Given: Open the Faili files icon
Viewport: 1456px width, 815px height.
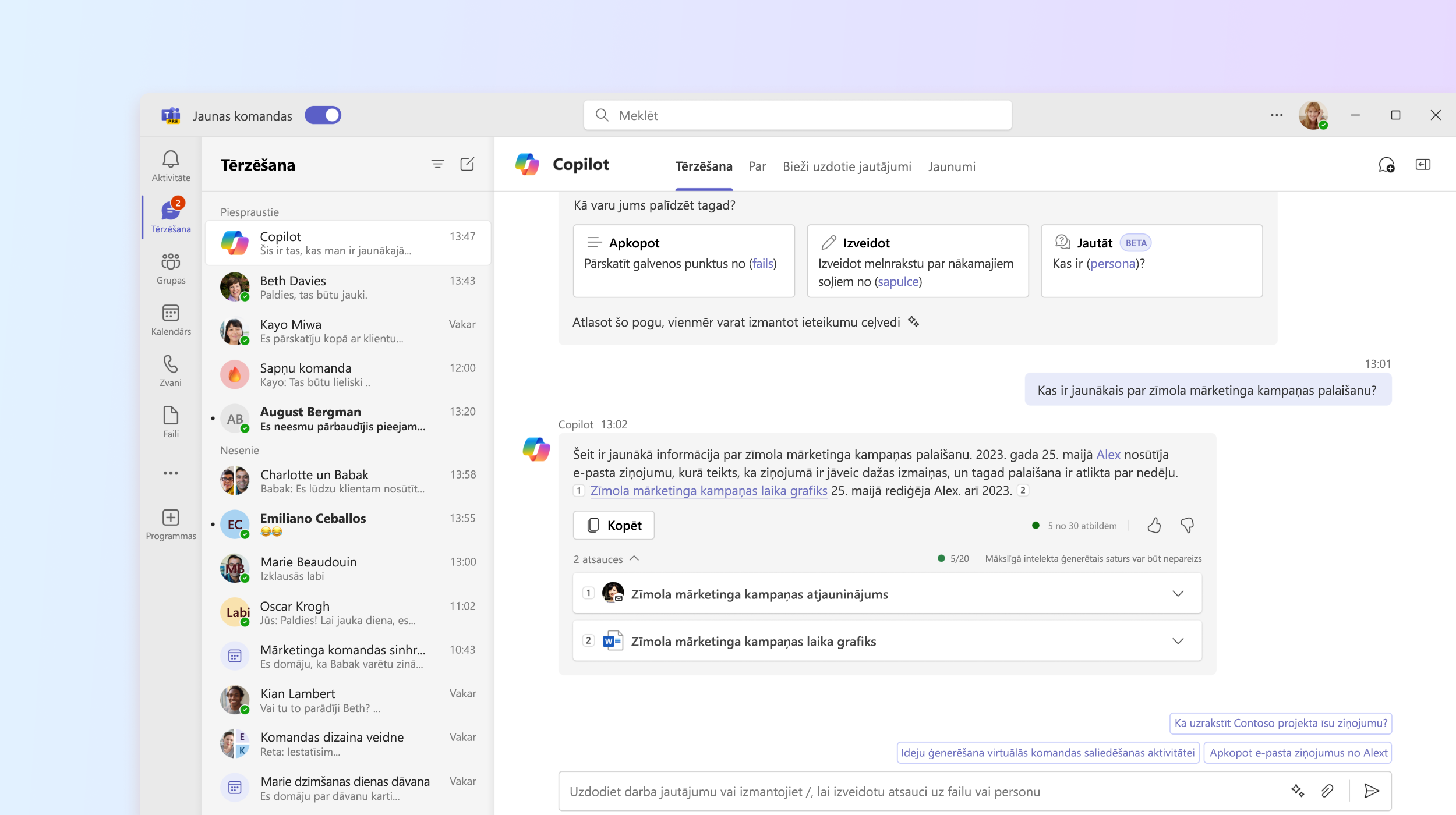Looking at the screenshot, I should [171, 416].
